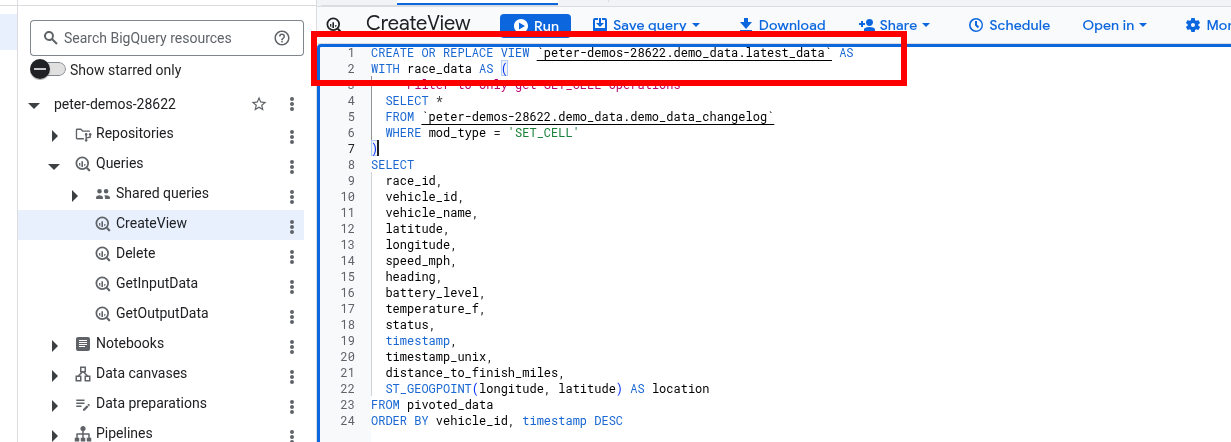Click 'vehicle_name,' on line 11

click(x=432, y=213)
